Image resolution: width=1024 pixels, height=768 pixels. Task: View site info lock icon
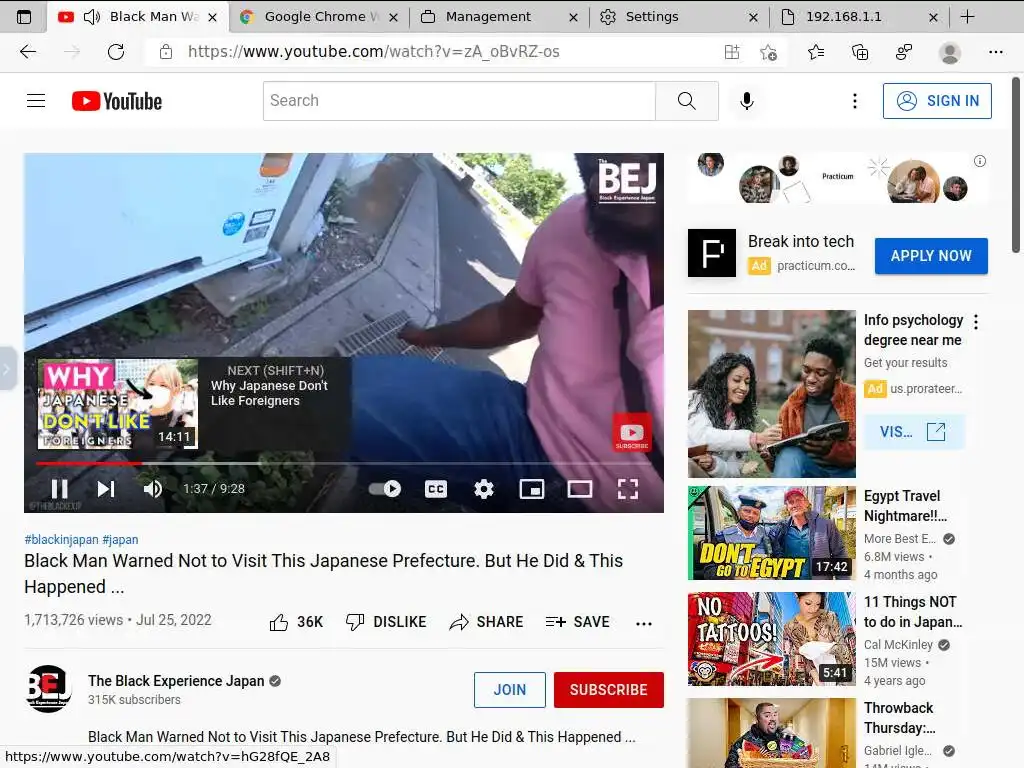tap(166, 52)
